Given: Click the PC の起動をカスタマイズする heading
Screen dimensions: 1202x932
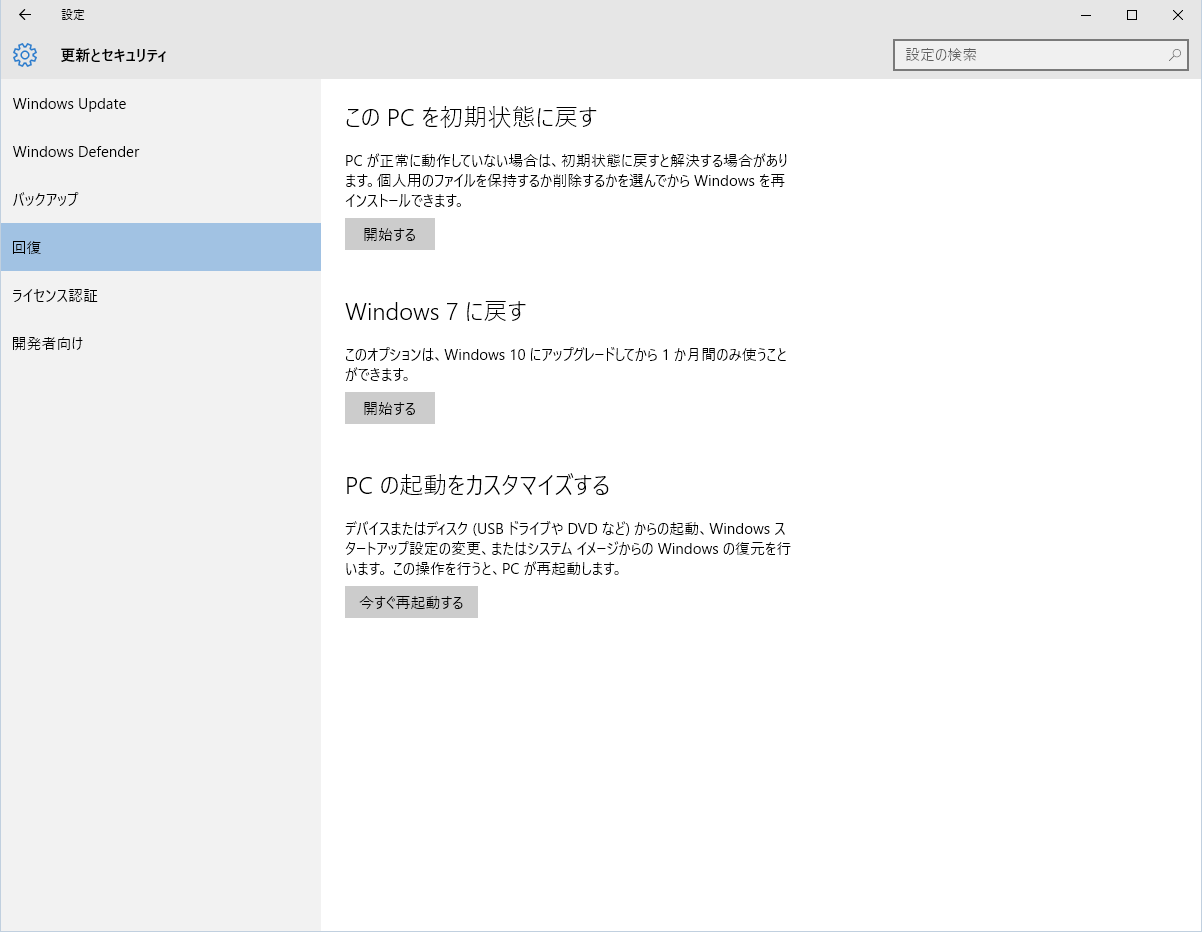Looking at the screenshot, I should [x=477, y=485].
